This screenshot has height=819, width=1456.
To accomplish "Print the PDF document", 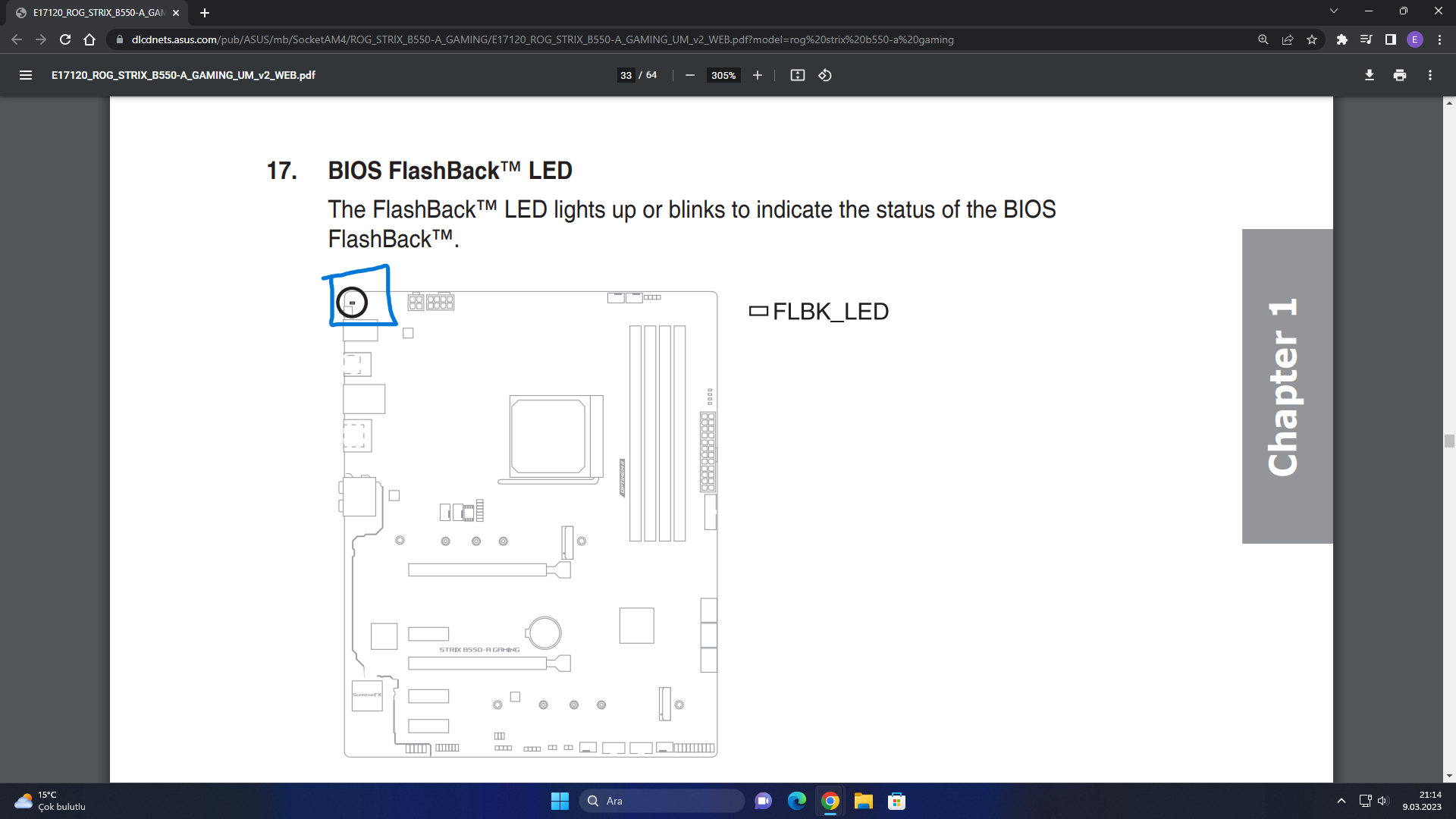I will [1399, 75].
